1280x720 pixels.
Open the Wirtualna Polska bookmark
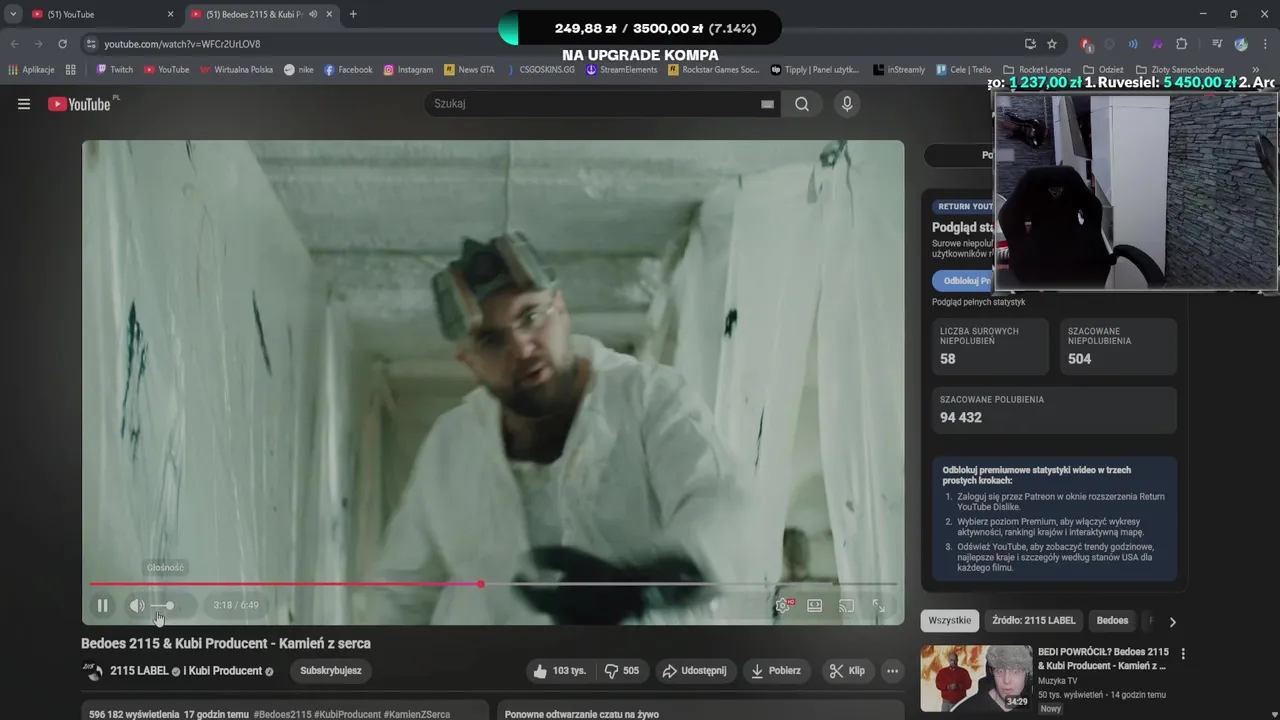coord(236,70)
